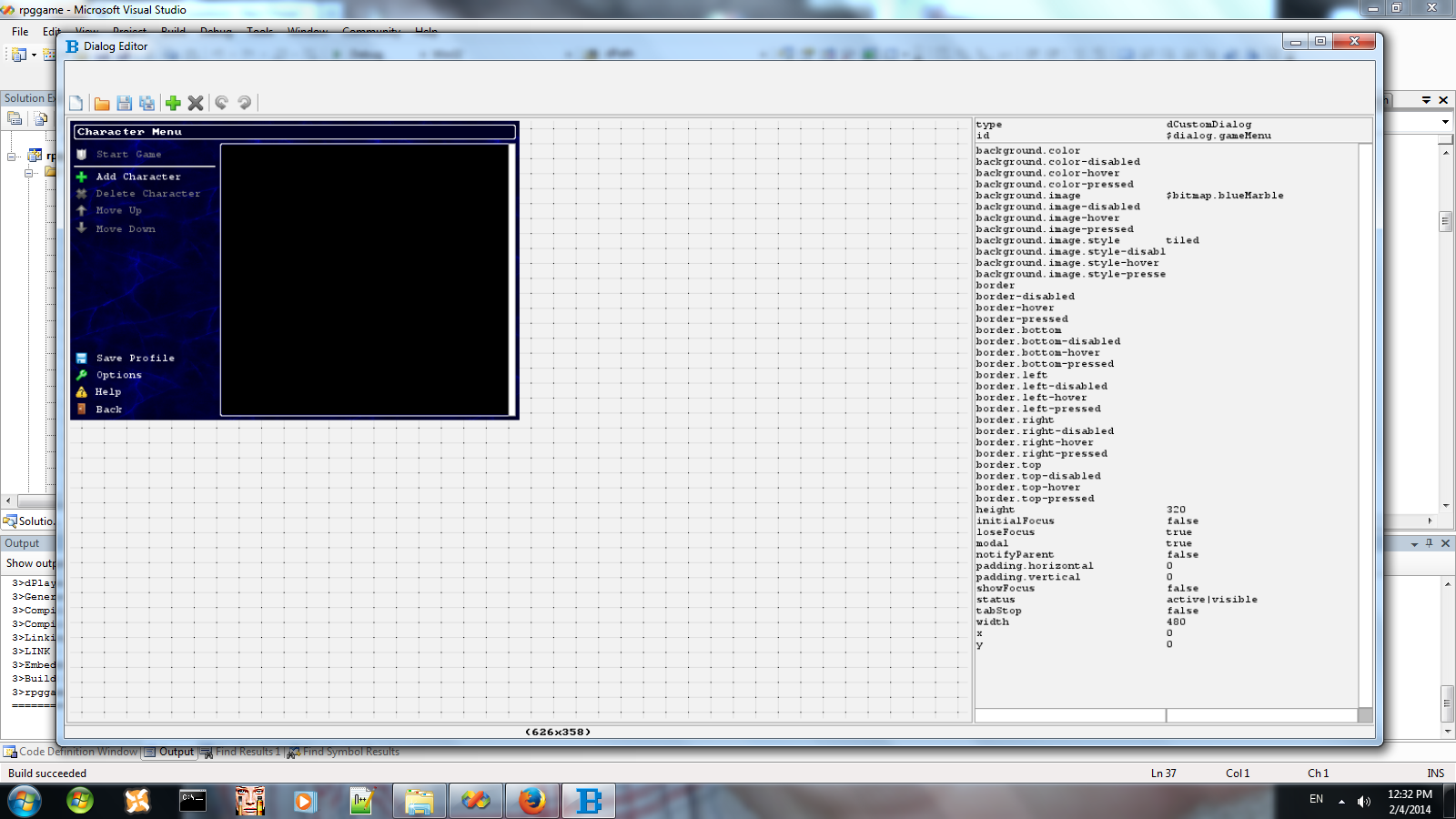
Task: Select the Add Character menu entry
Action: pos(138,177)
